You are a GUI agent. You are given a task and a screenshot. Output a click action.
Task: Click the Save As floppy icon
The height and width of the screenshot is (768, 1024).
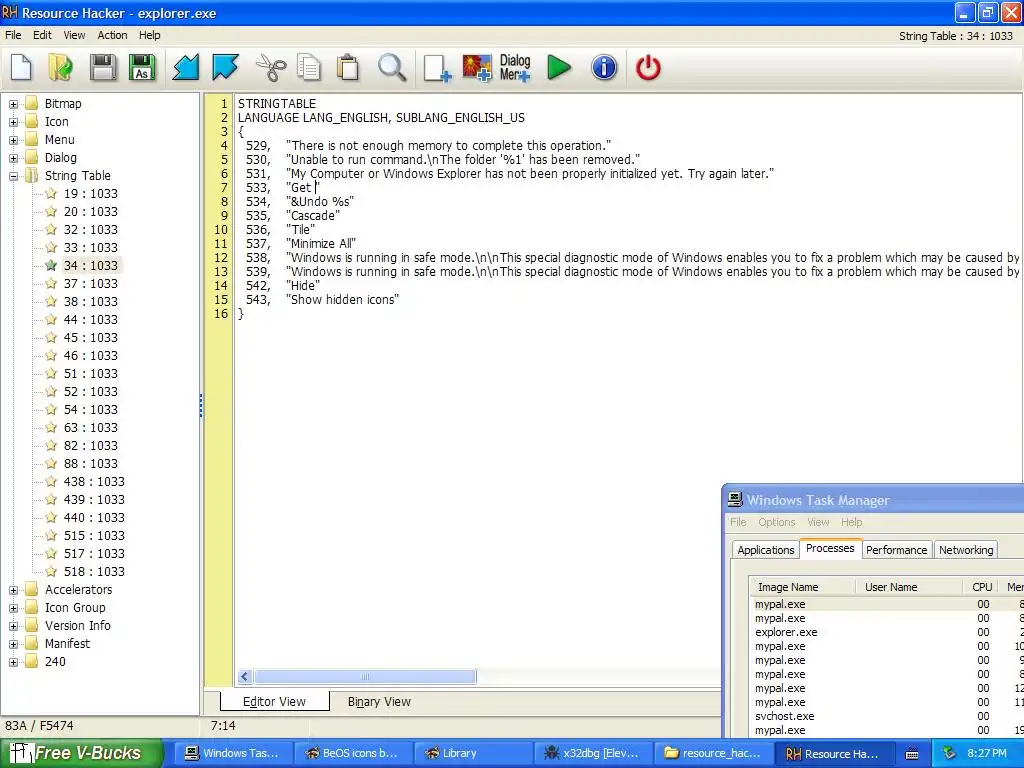(x=142, y=67)
